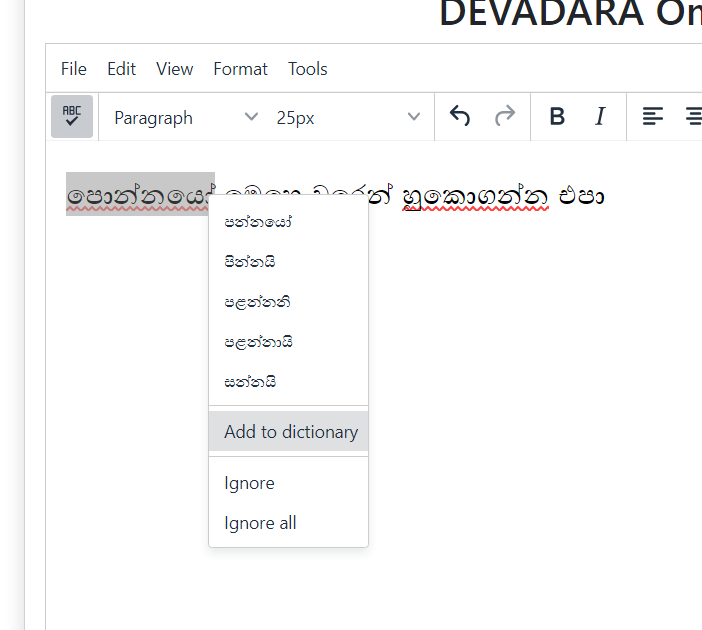Screen dimensions: 702x630
Task: Open the File menu
Action: pyautogui.click(x=74, y=69)
